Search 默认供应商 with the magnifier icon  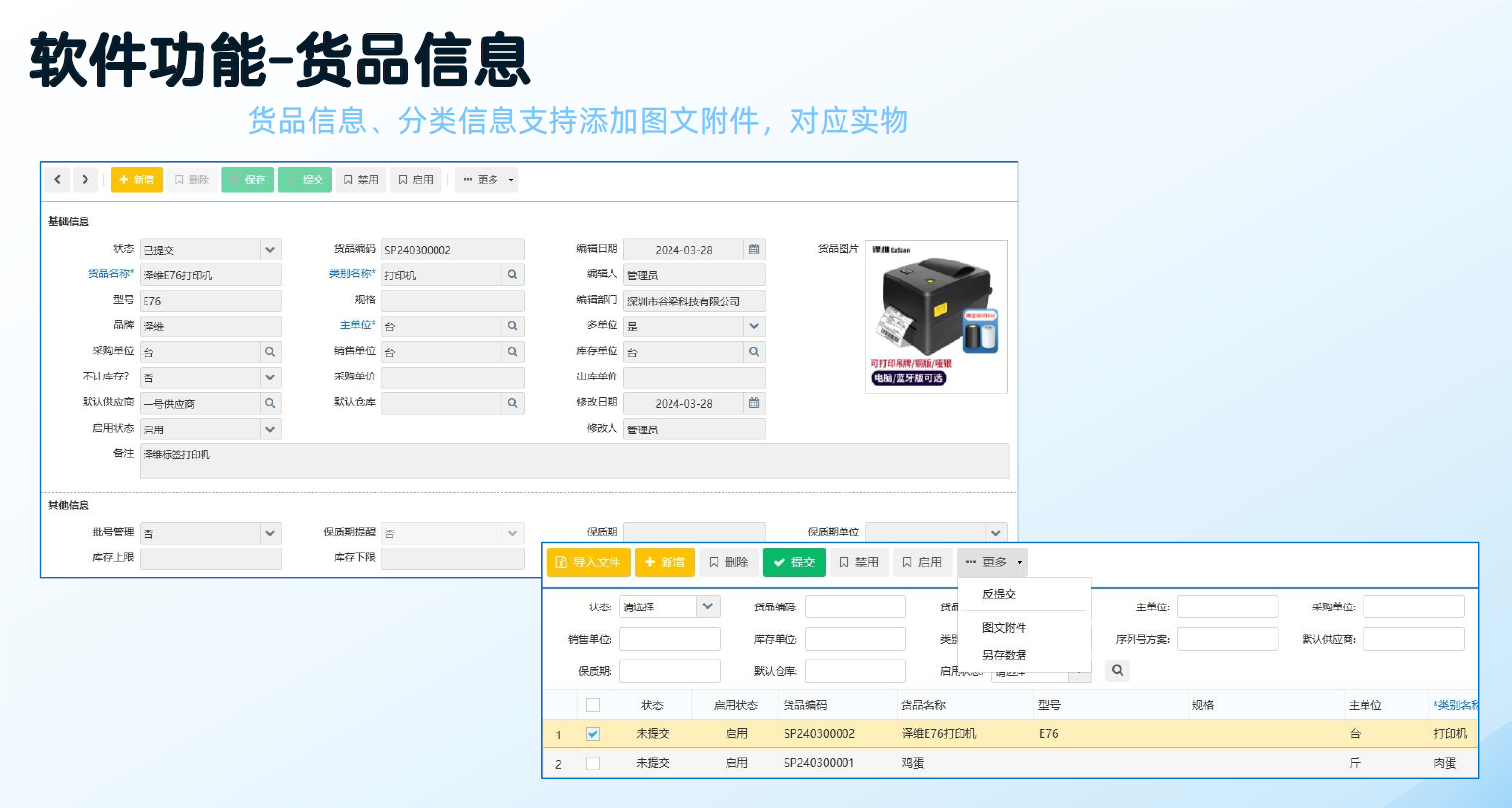pos(270,403)
